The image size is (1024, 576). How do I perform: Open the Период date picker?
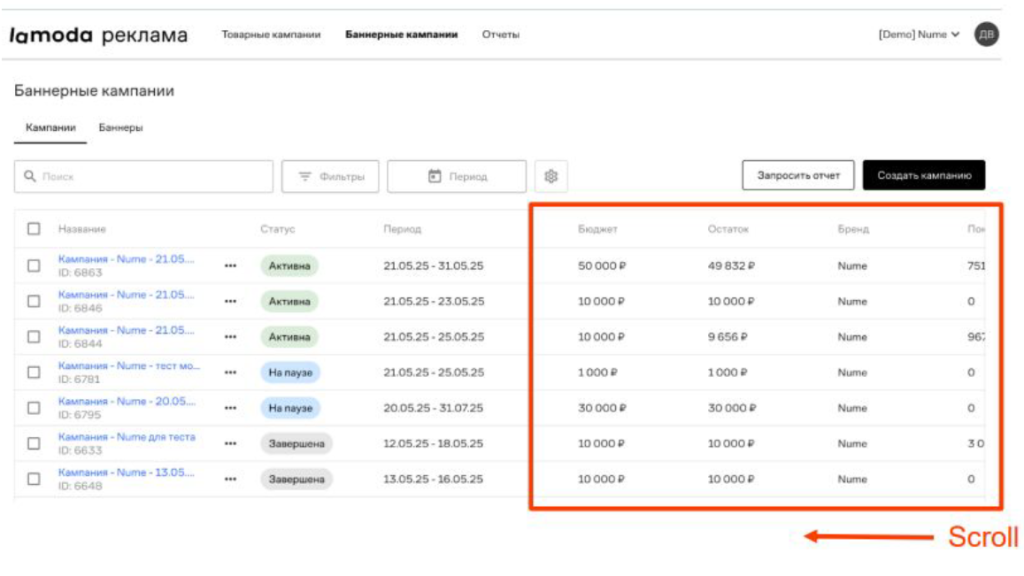(x=456, y=176)
